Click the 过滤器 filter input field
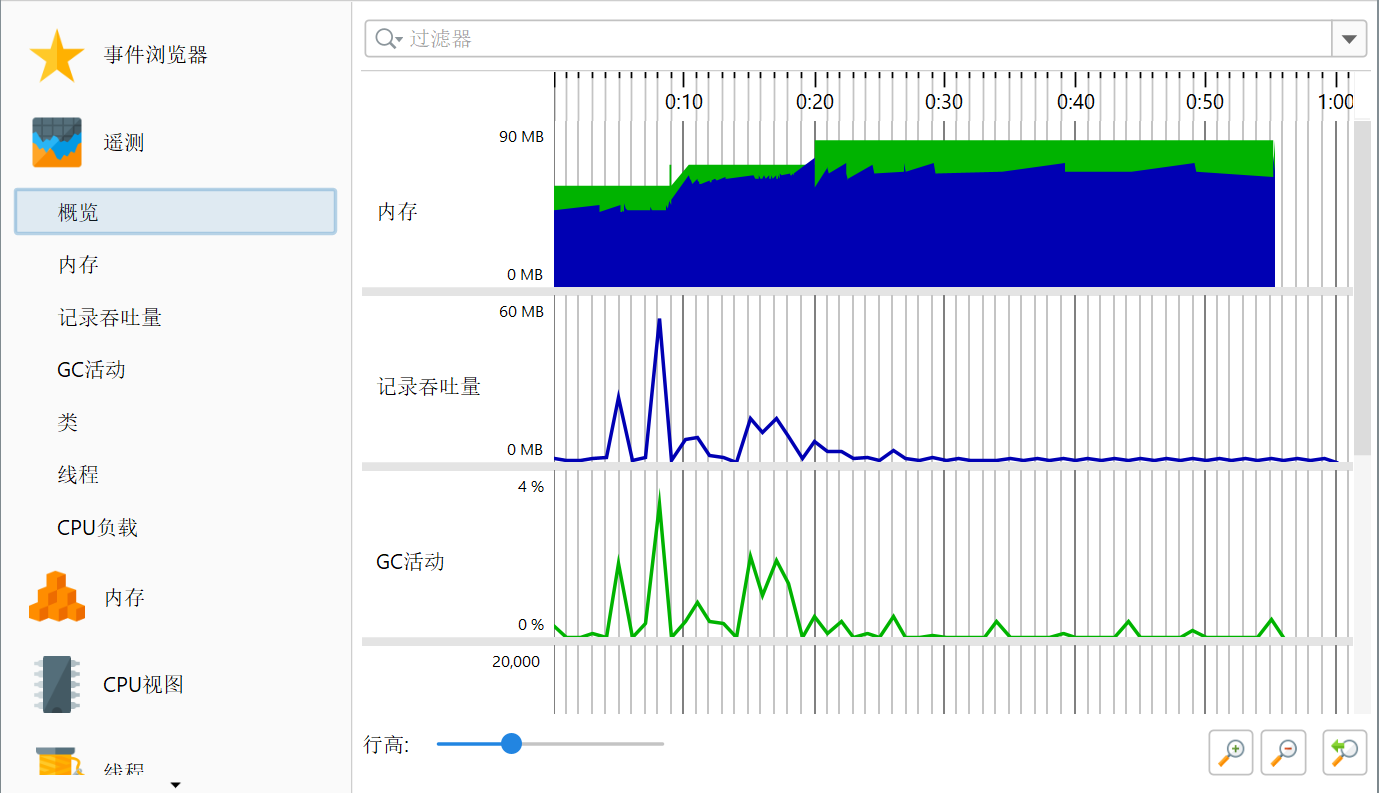This screenshot has width=1379, height=793. tap(848, 39)
